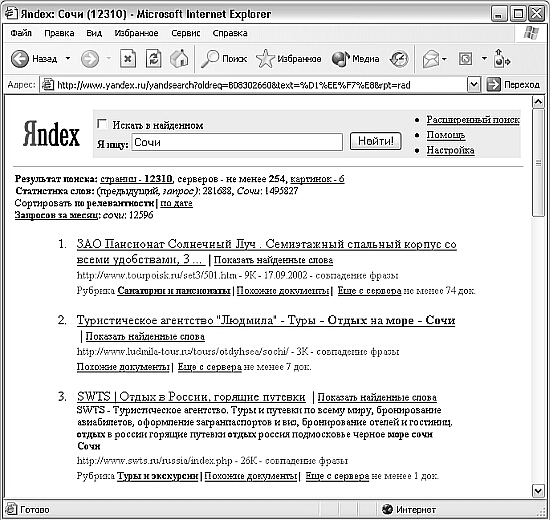Click the Forward navigation arrow
The height and width of the screenshot is (520, 550).
click(x=90, y=59)
